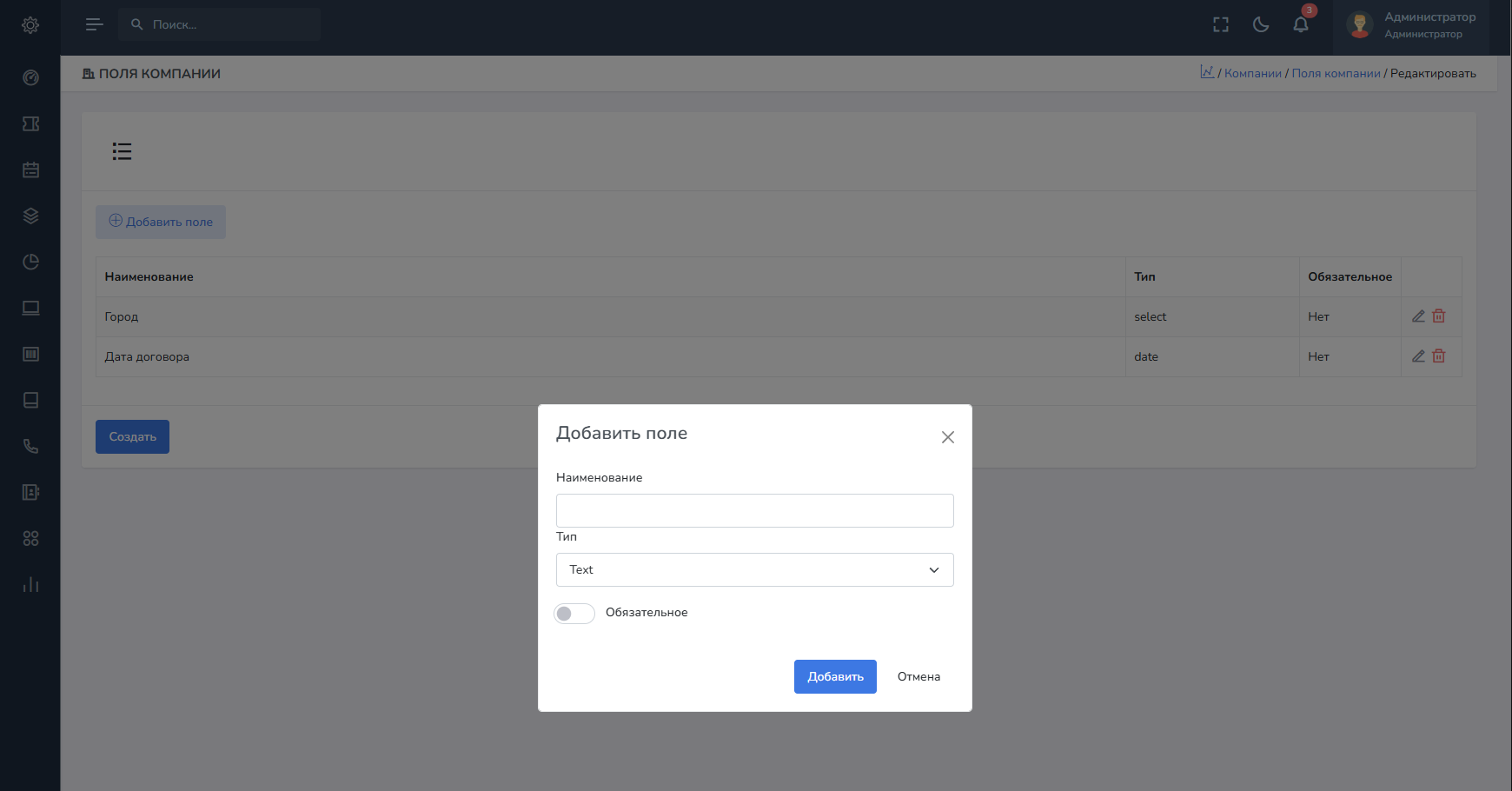Go to Поля компании breadcrumb link
The image size is (1512, 791).
pyautogui.click(x=1336, y=74)
